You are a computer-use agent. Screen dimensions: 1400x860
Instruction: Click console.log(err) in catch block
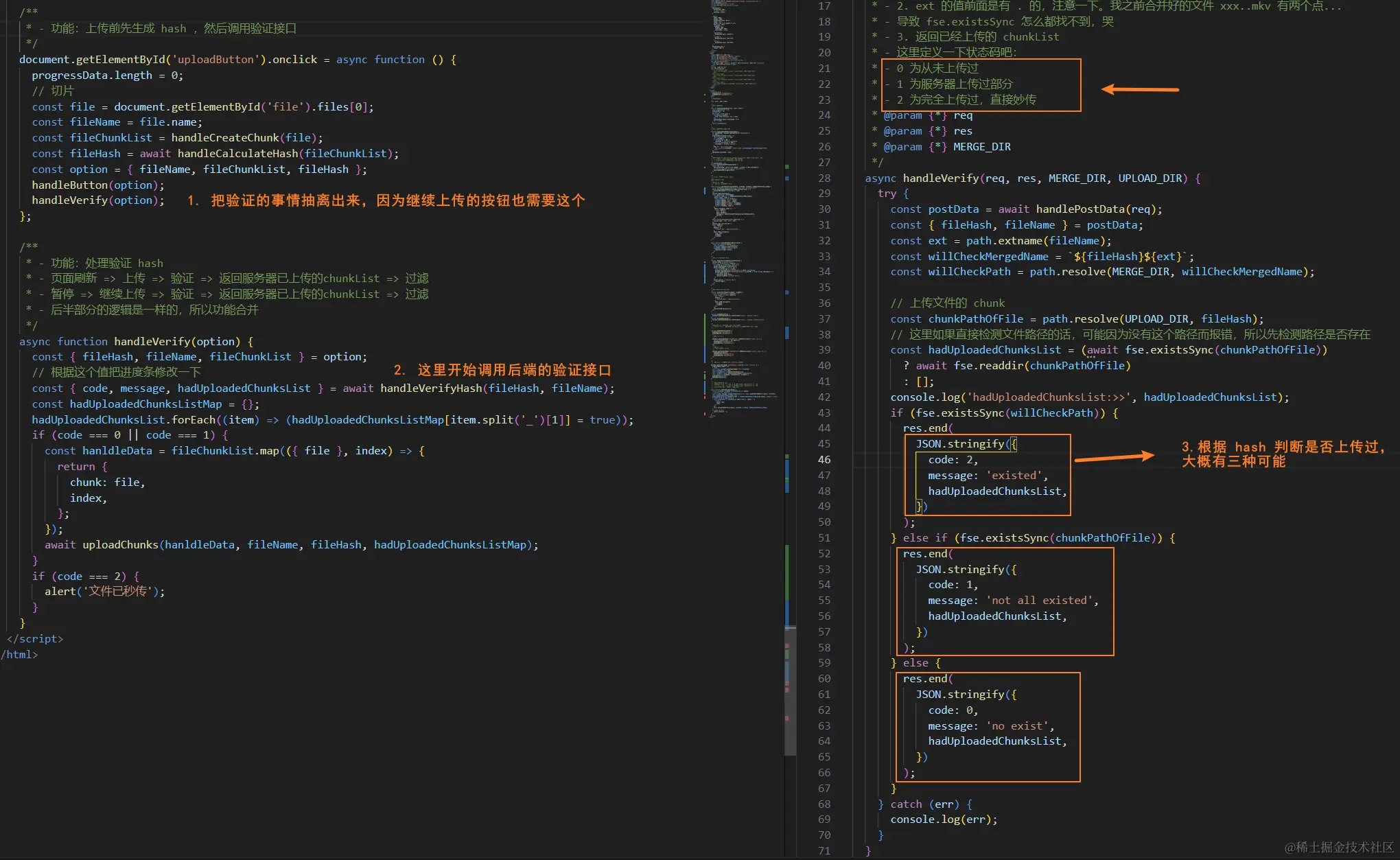click(x=943, y=820)
